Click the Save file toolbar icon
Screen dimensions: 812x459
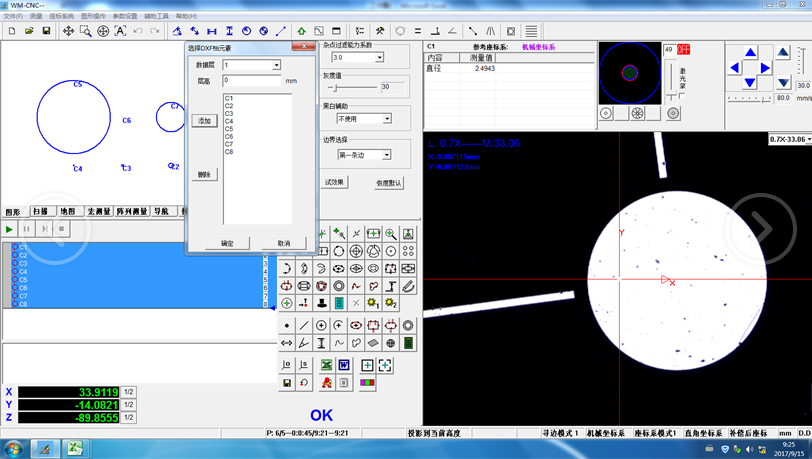(x=45, y=31)
